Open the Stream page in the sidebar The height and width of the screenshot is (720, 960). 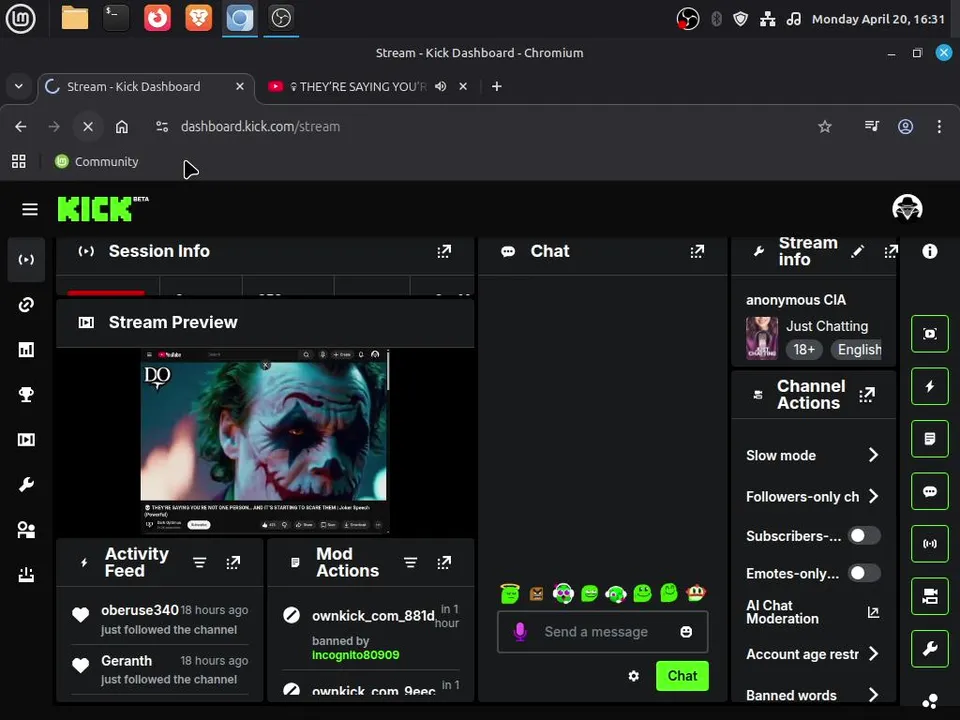(26, 260)
